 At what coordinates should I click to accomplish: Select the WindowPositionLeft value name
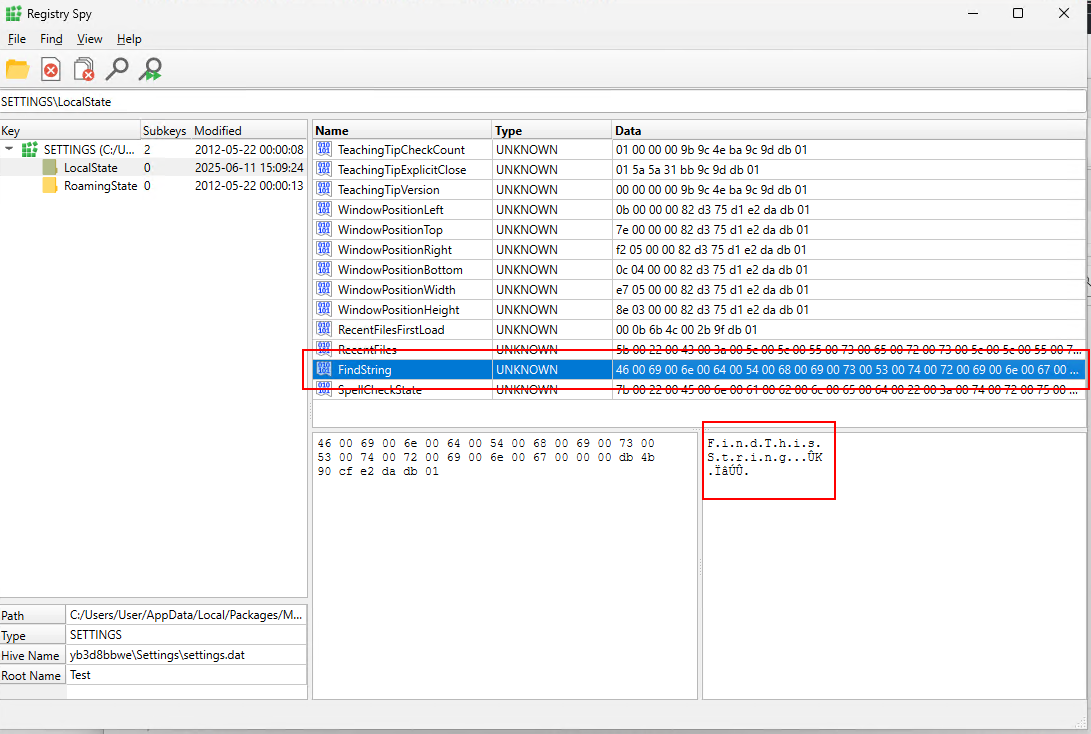[x=390, y=209]
